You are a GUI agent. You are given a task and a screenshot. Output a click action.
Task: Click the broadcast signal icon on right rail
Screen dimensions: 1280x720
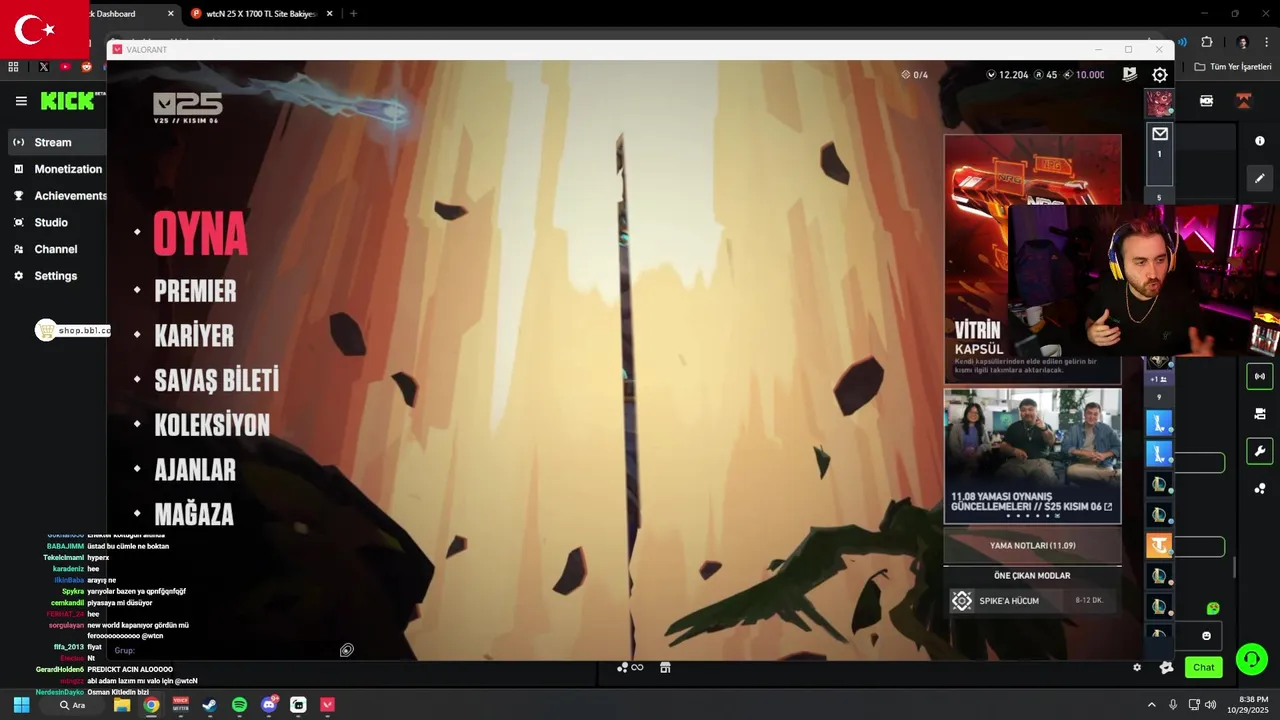click(x=1259, y=376)
